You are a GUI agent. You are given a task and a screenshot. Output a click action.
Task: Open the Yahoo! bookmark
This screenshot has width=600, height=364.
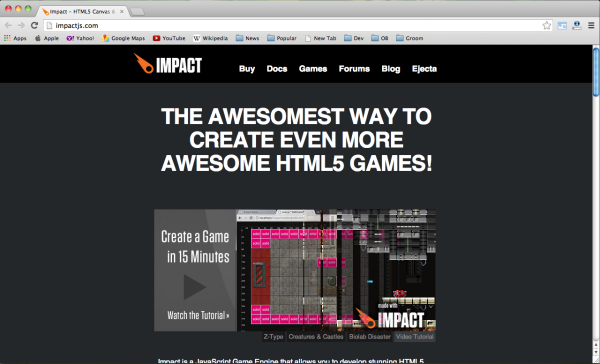point(80,38)
